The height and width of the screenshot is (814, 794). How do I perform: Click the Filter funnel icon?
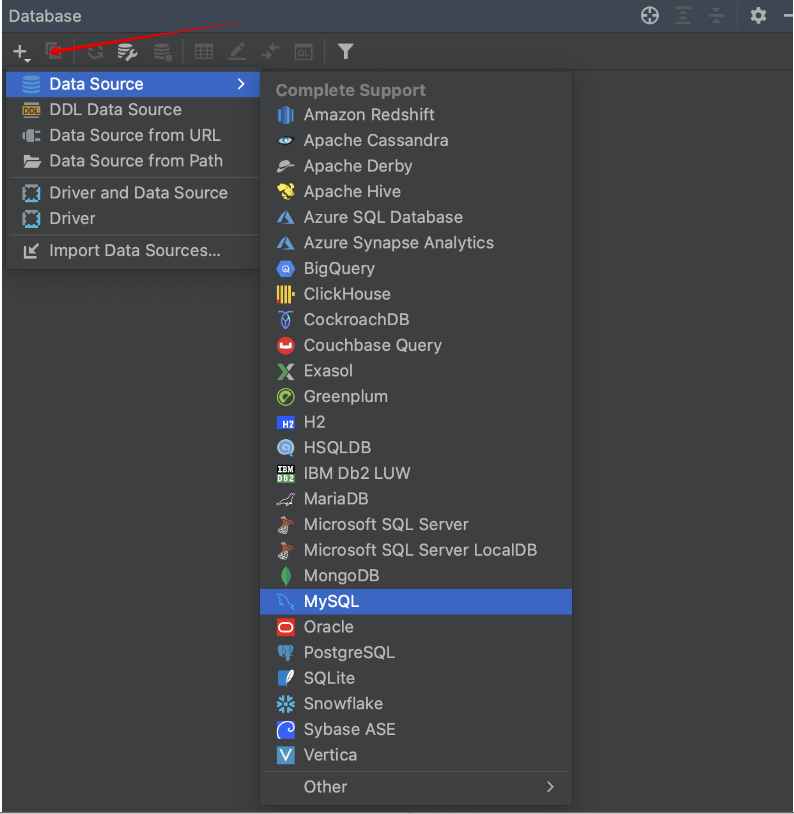tap(345, 51)
